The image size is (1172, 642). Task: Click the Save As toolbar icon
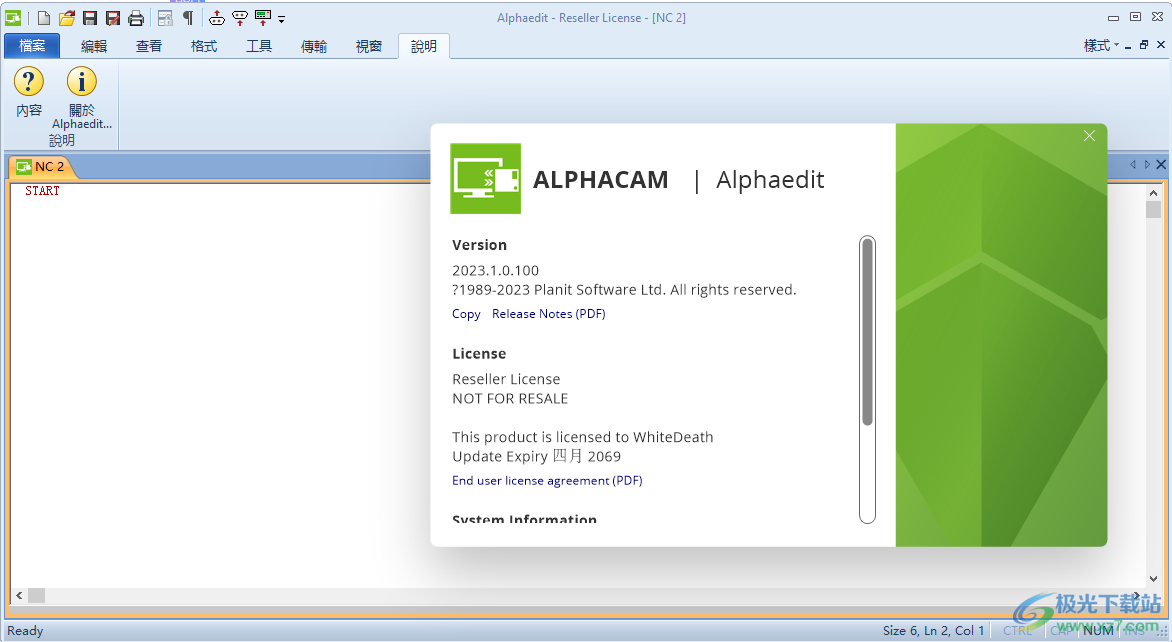112,17
